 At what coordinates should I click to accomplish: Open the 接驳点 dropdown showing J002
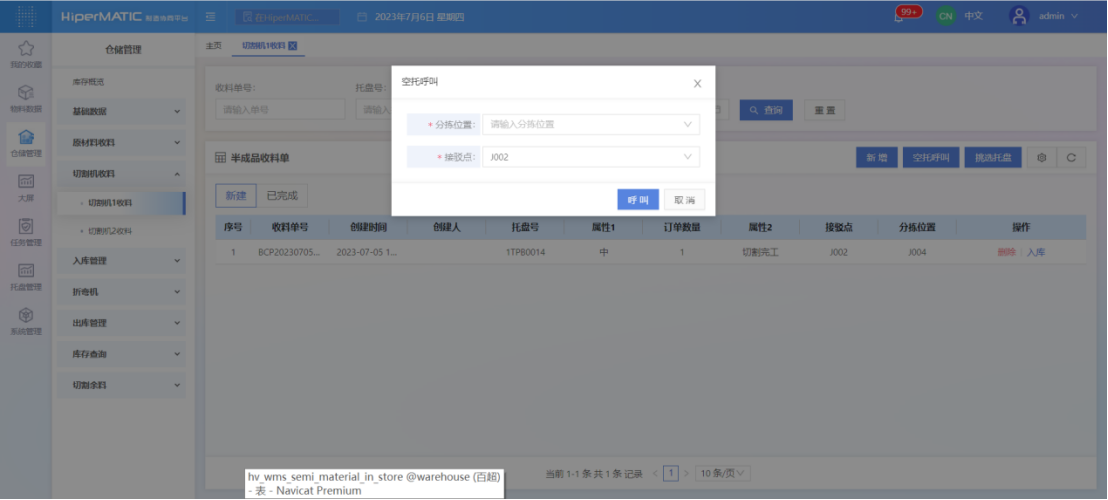[590, 157]
